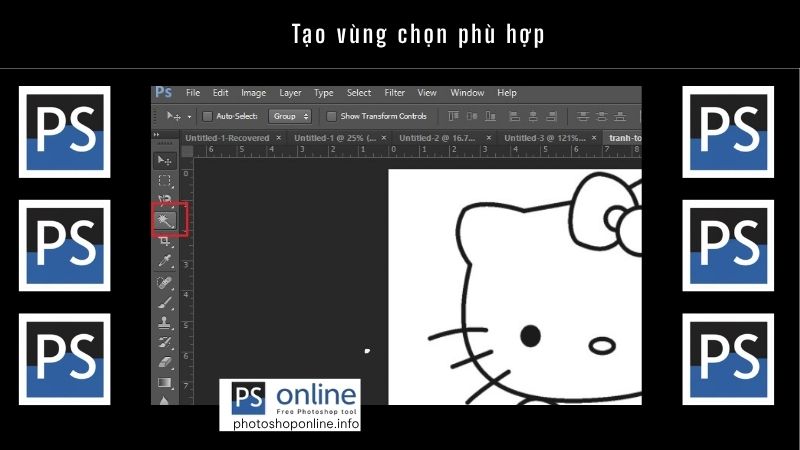800x450 pixels.
Task: Open the Edit menu
Action: point(220,93)
